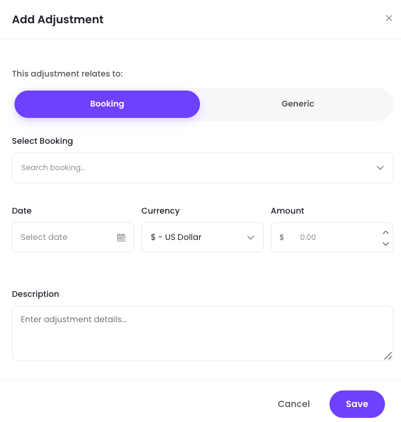The height and width of the screenshot is (422, 401).
Task: Select the Booking adjustment type
Action: pos(107,104)
